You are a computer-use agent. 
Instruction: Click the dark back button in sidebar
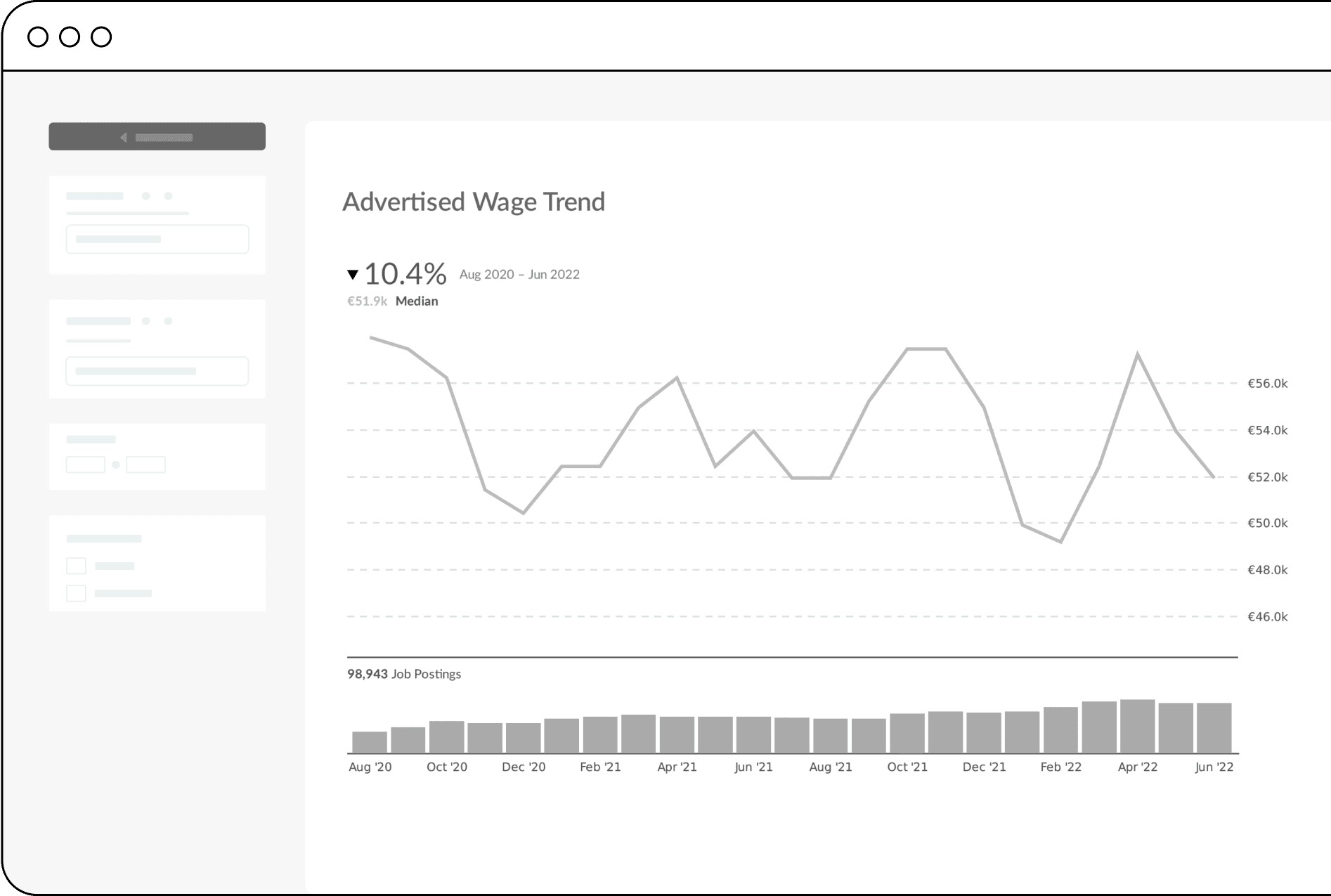pos(157,136)
